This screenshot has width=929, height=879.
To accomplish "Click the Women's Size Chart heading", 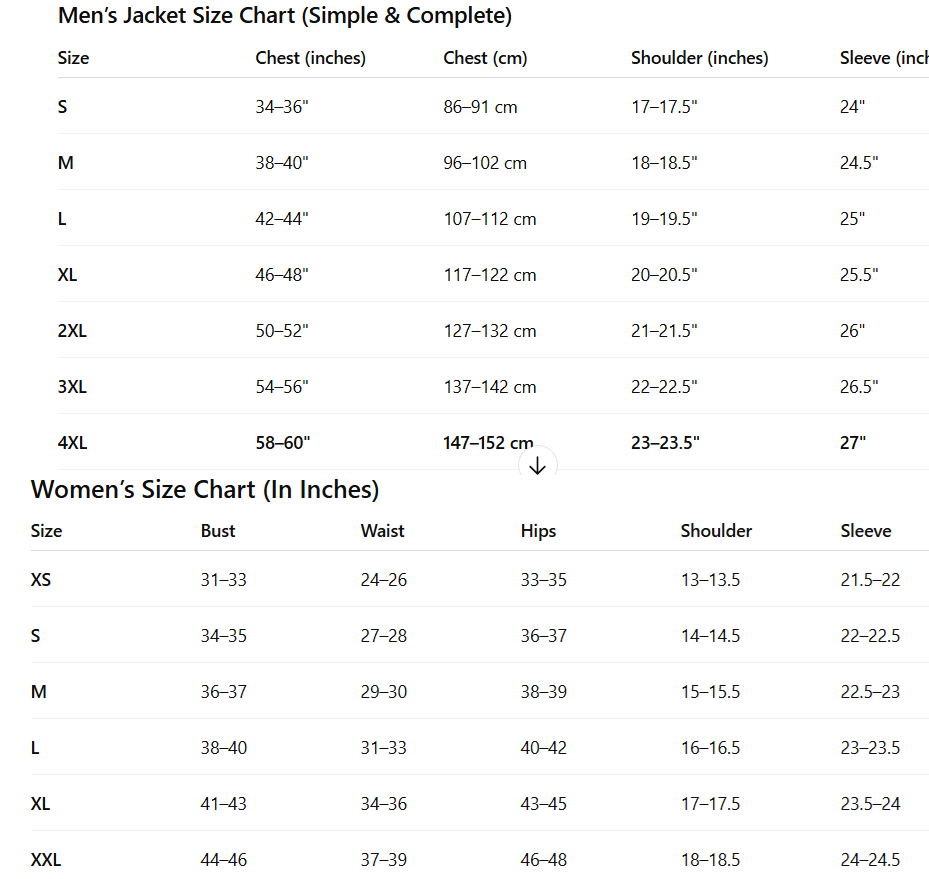I will (x=205, y=490).
